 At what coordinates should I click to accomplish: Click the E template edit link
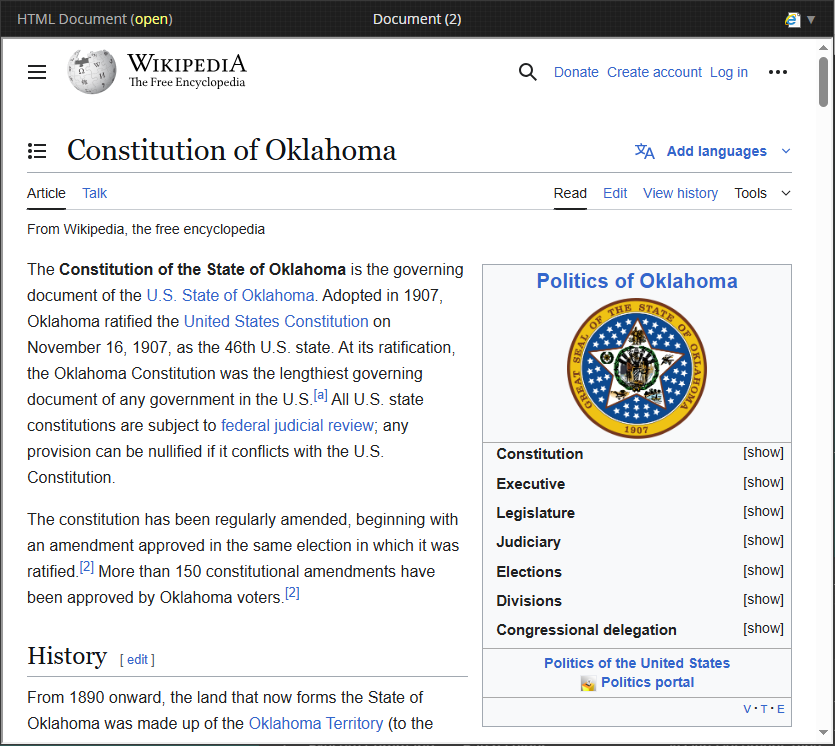[781, 709]
